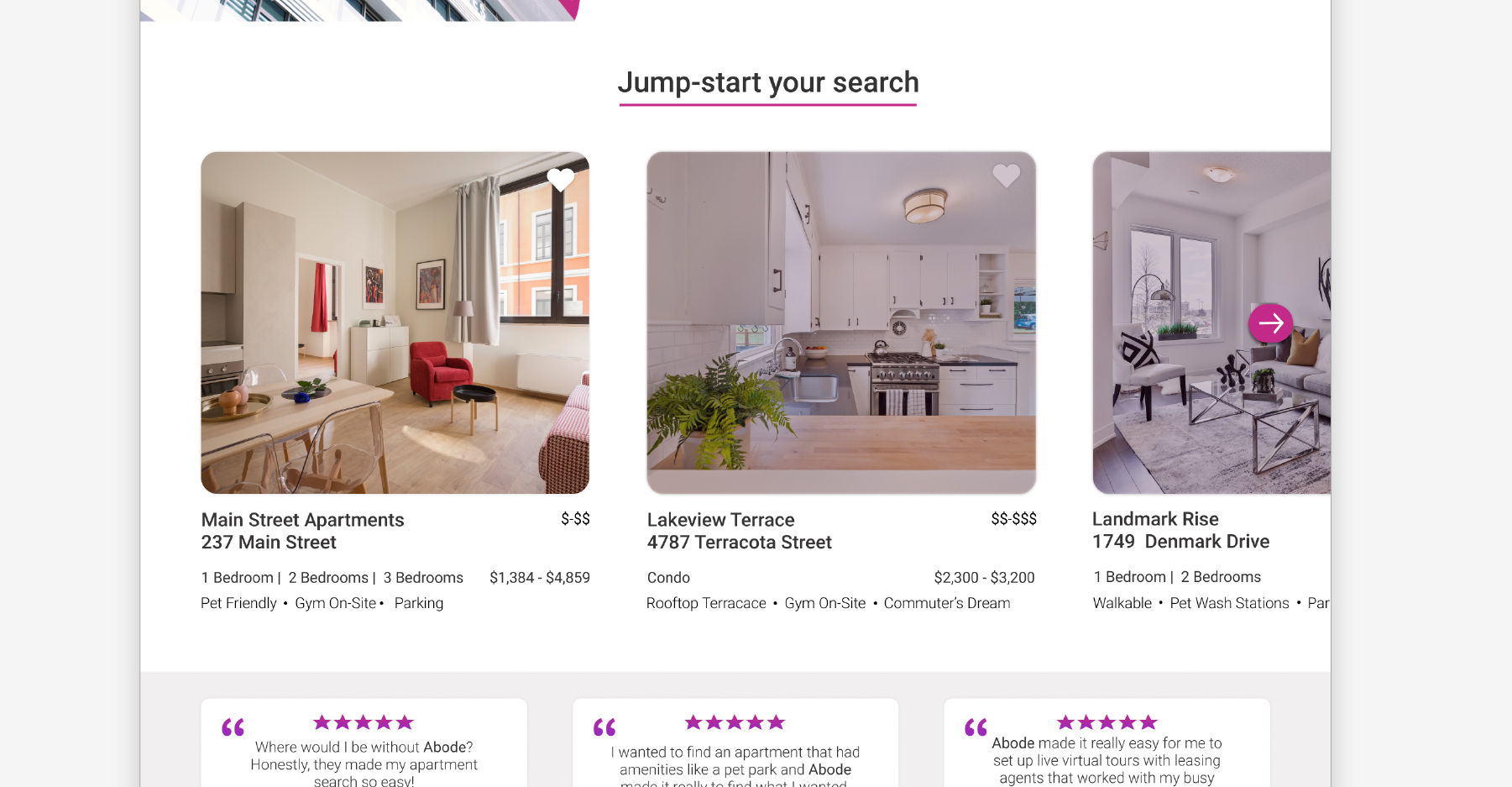Click five-star rating on second testimonial
This screenshot has width=1512, height=787.
point(735,722)
